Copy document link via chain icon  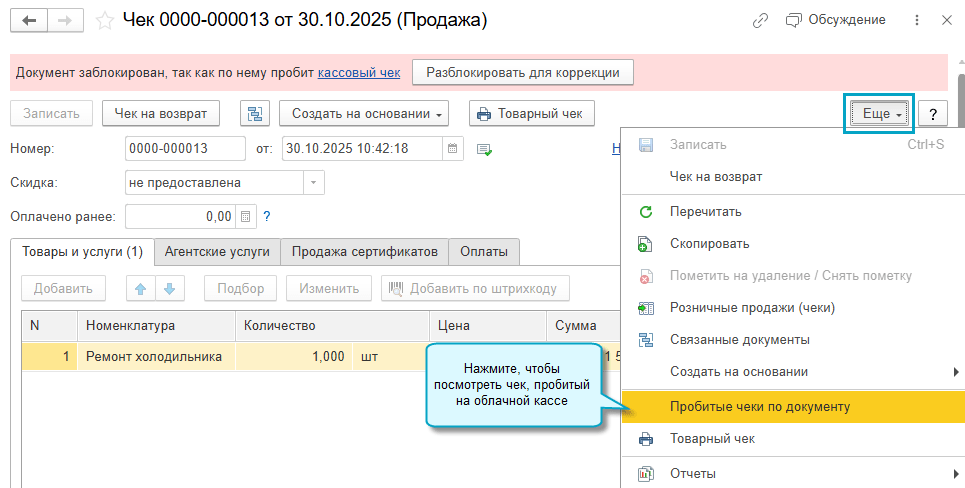coord(761,20)
